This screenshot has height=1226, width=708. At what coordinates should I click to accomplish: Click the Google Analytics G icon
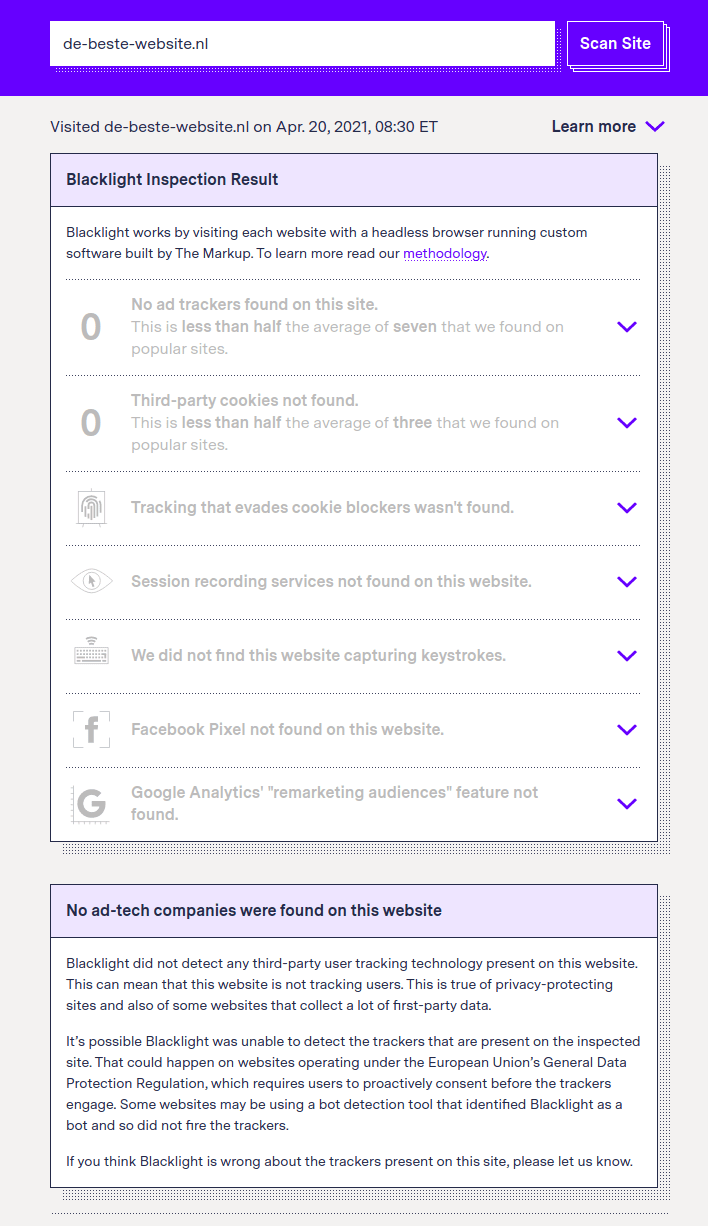point(91,803)
